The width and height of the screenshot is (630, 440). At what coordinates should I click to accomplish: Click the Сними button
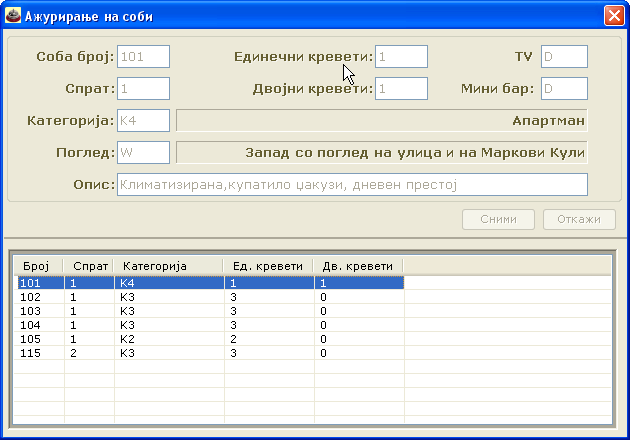click(x=498, y=220)
